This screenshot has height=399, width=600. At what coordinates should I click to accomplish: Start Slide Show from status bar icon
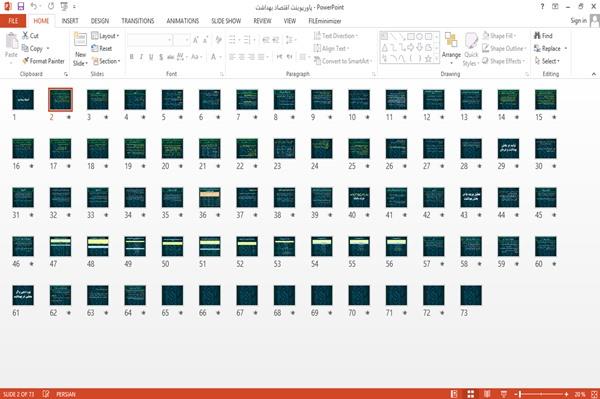pyautogui.click(x=504, y=394)
